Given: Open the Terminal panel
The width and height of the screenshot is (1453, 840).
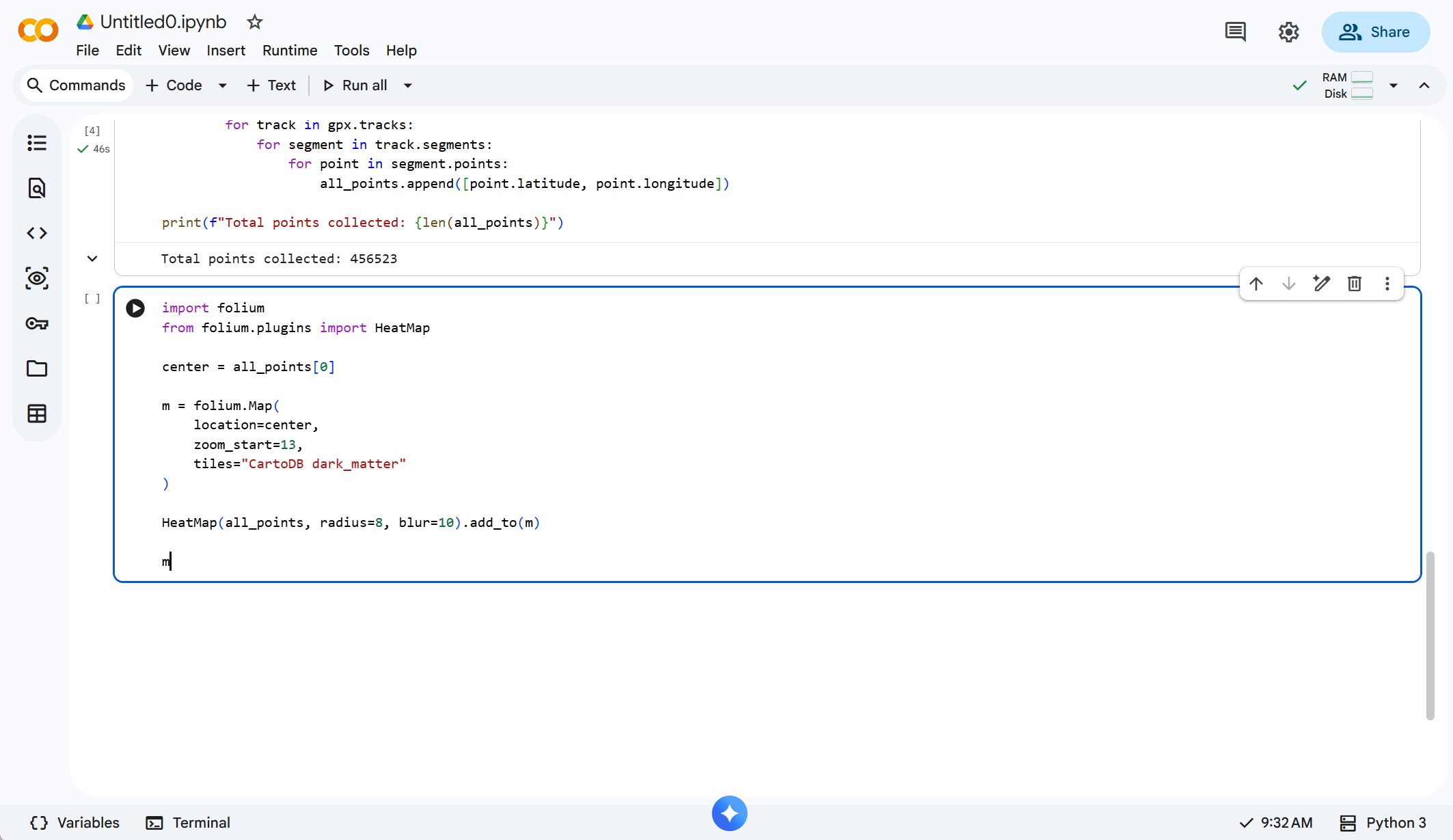Looking at the screenshot, I should (x=188, y=823).
